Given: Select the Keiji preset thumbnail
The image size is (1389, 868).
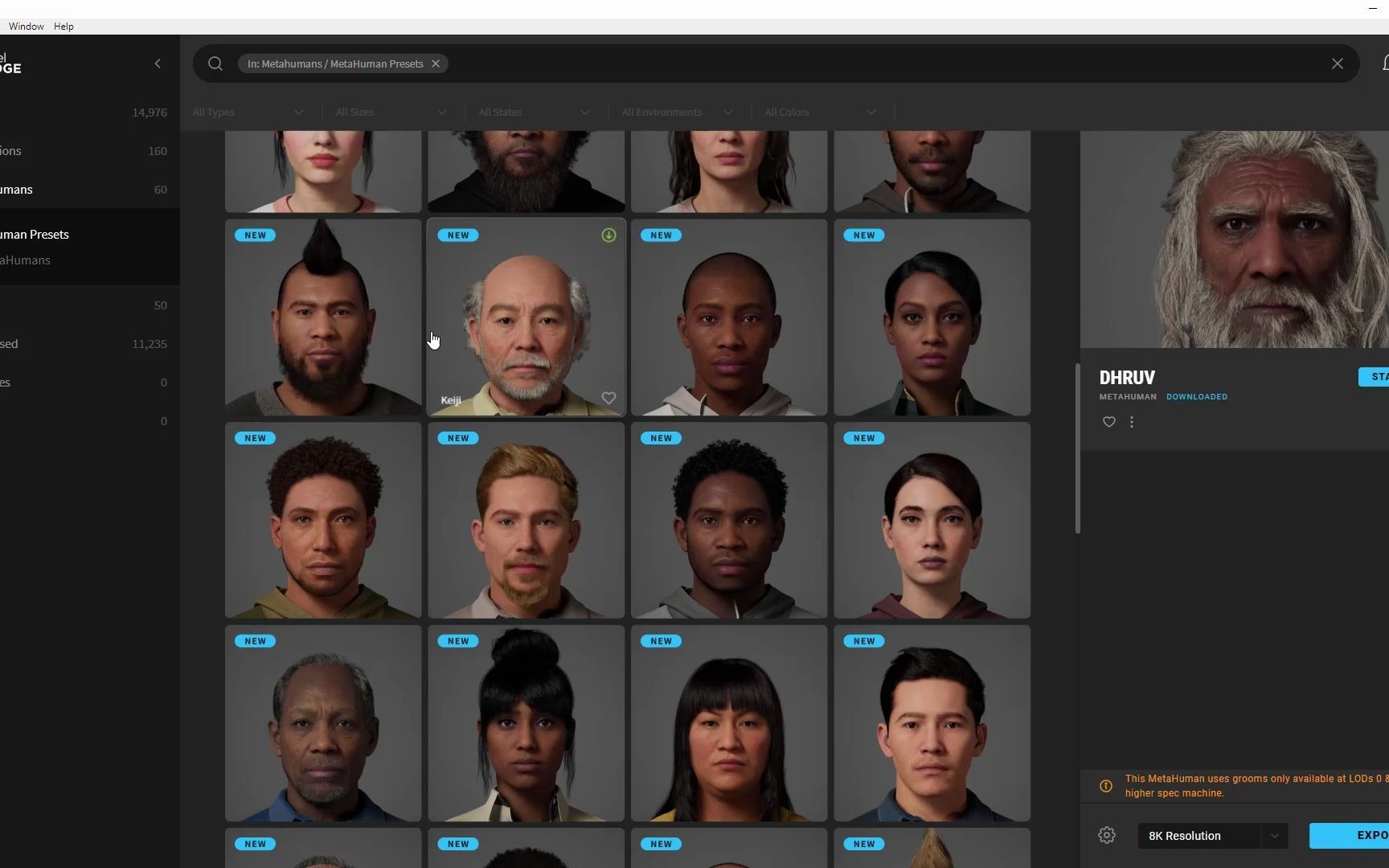Looking at the screenshot, I should click(527, 317).
